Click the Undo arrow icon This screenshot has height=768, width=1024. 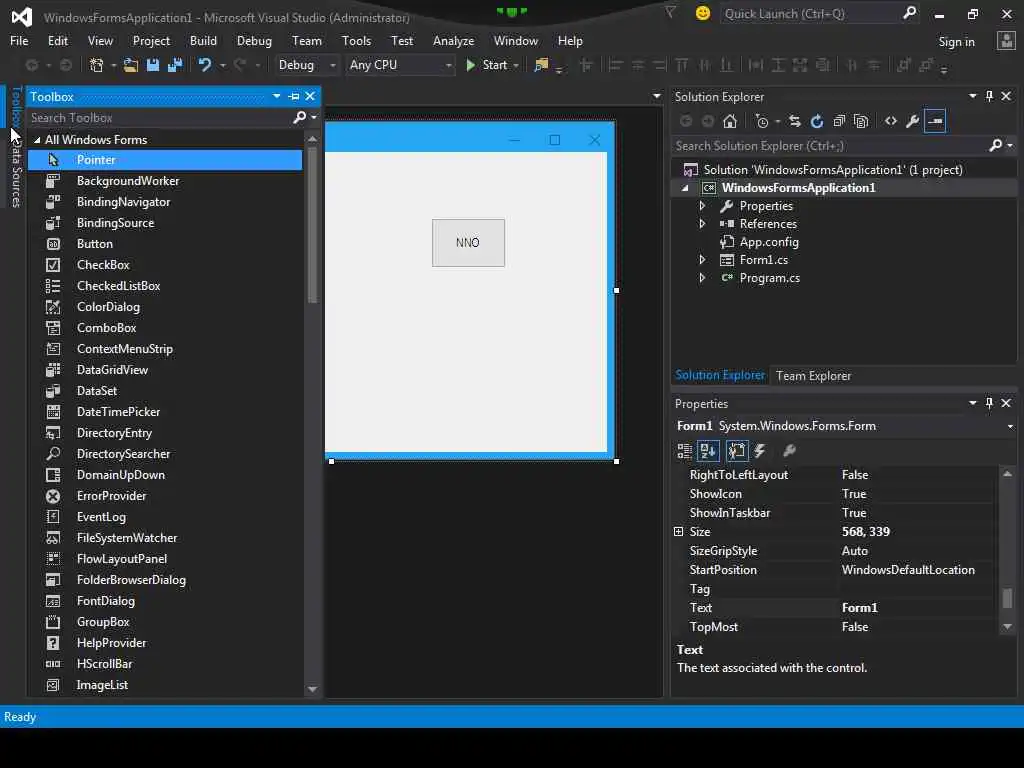click(x=204, y=65)
